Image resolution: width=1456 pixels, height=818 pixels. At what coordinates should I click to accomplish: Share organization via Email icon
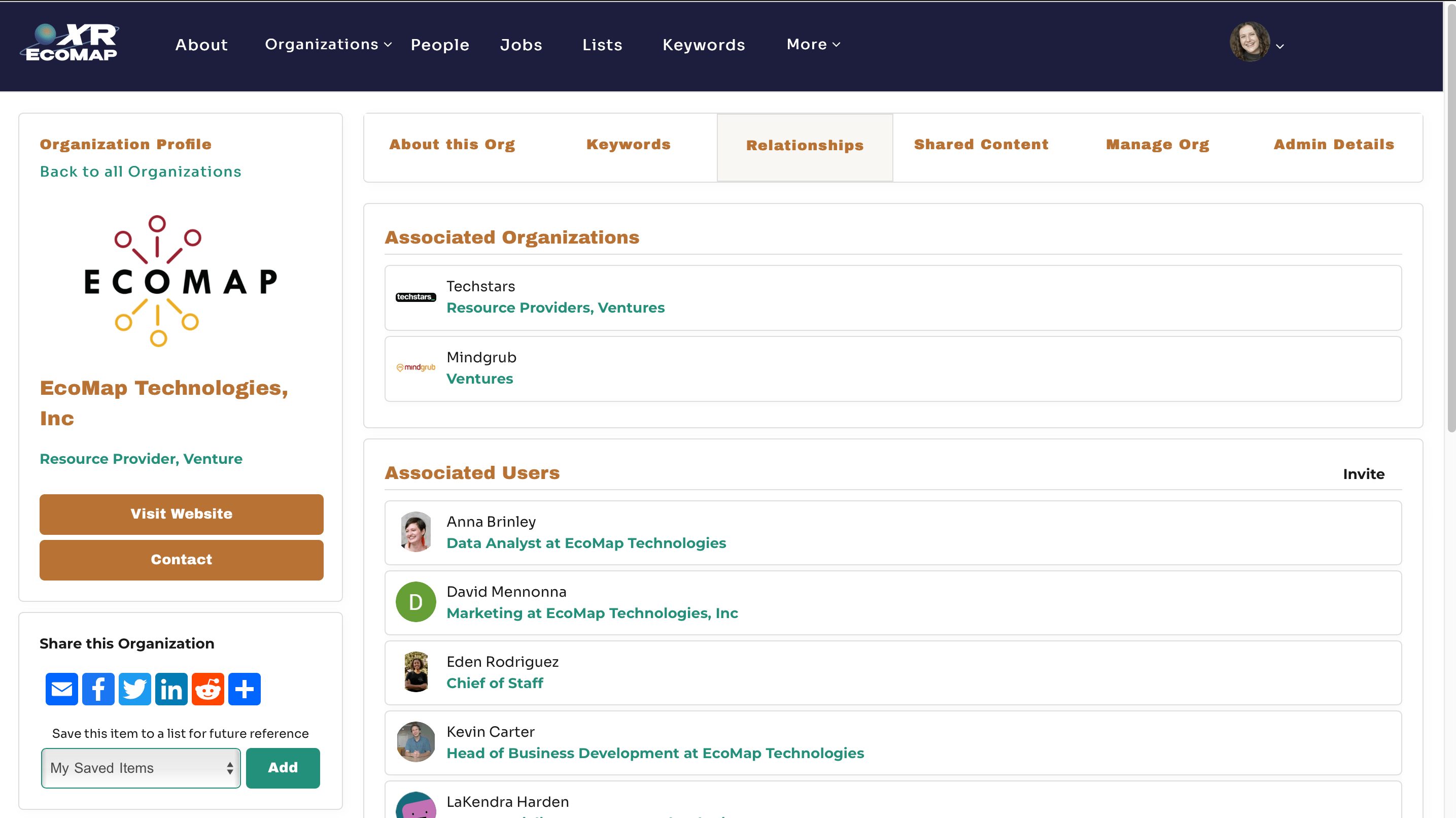[x=61, y=689]
